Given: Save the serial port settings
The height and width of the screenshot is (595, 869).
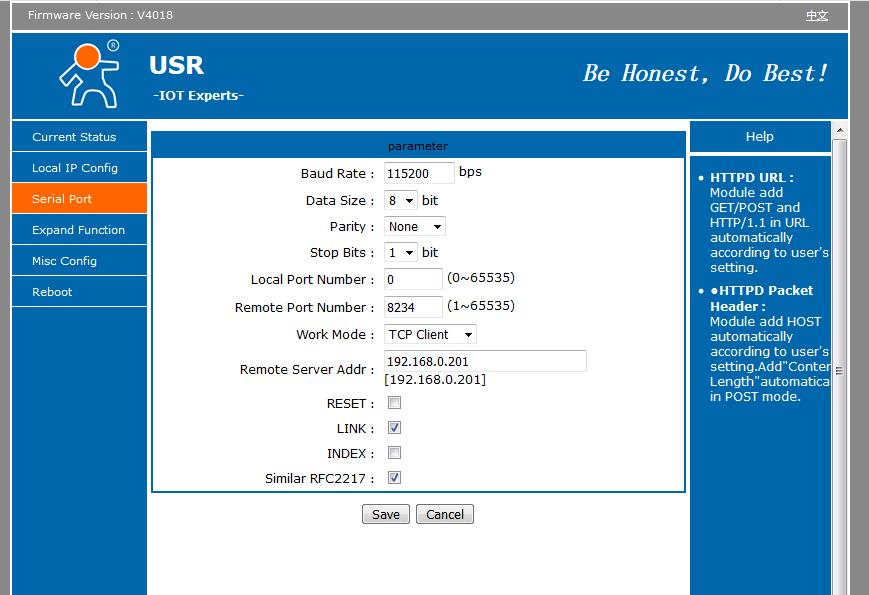Looking at the screenshot, I should [x=385, y=513].
